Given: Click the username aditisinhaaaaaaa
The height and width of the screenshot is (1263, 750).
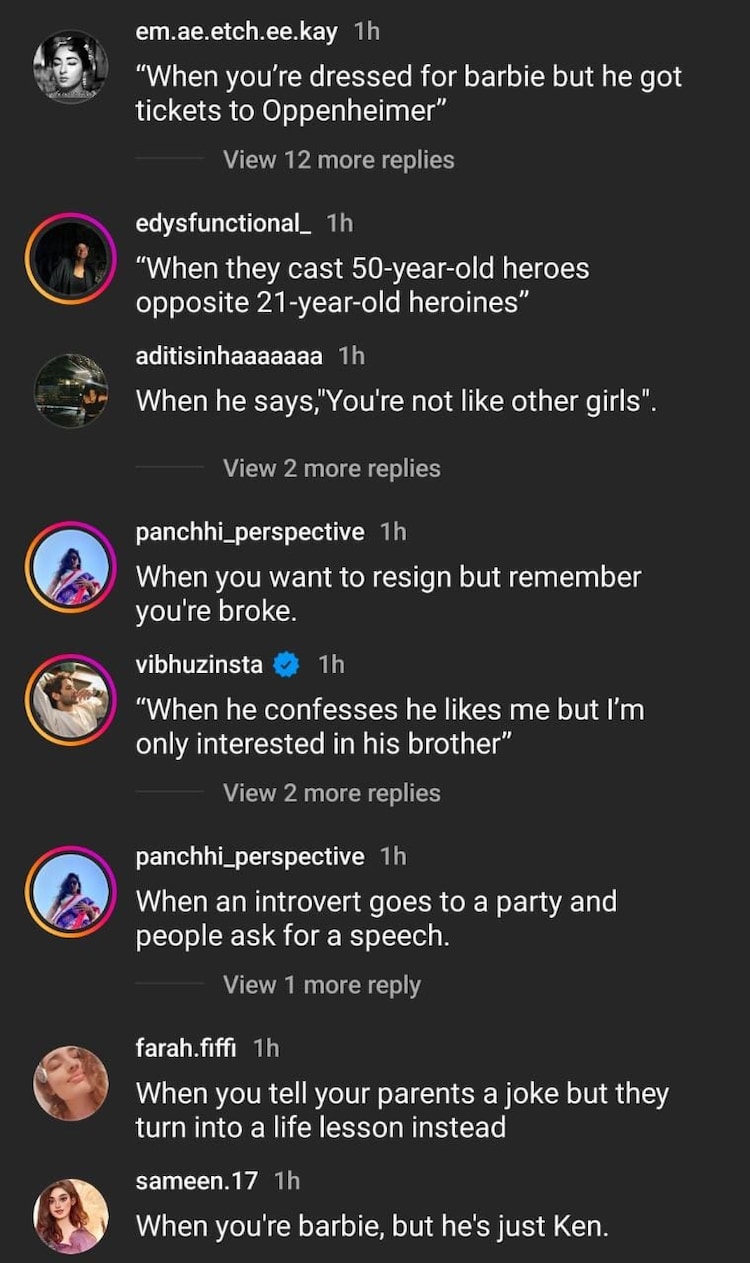Looking at the screenshot, I should click(226, 355).
